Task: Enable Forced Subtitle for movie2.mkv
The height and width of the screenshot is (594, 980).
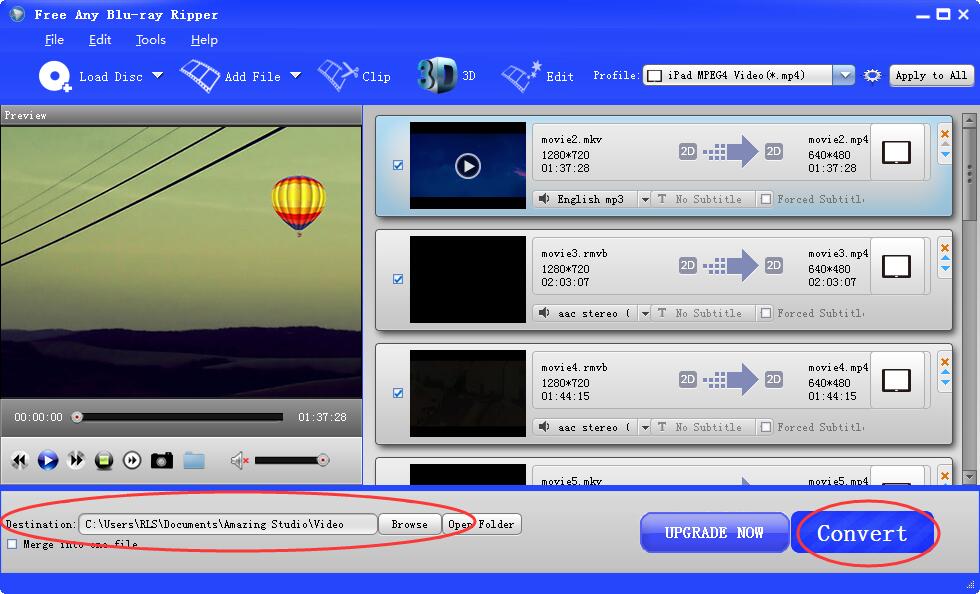Action: click(x=766, y=199)
